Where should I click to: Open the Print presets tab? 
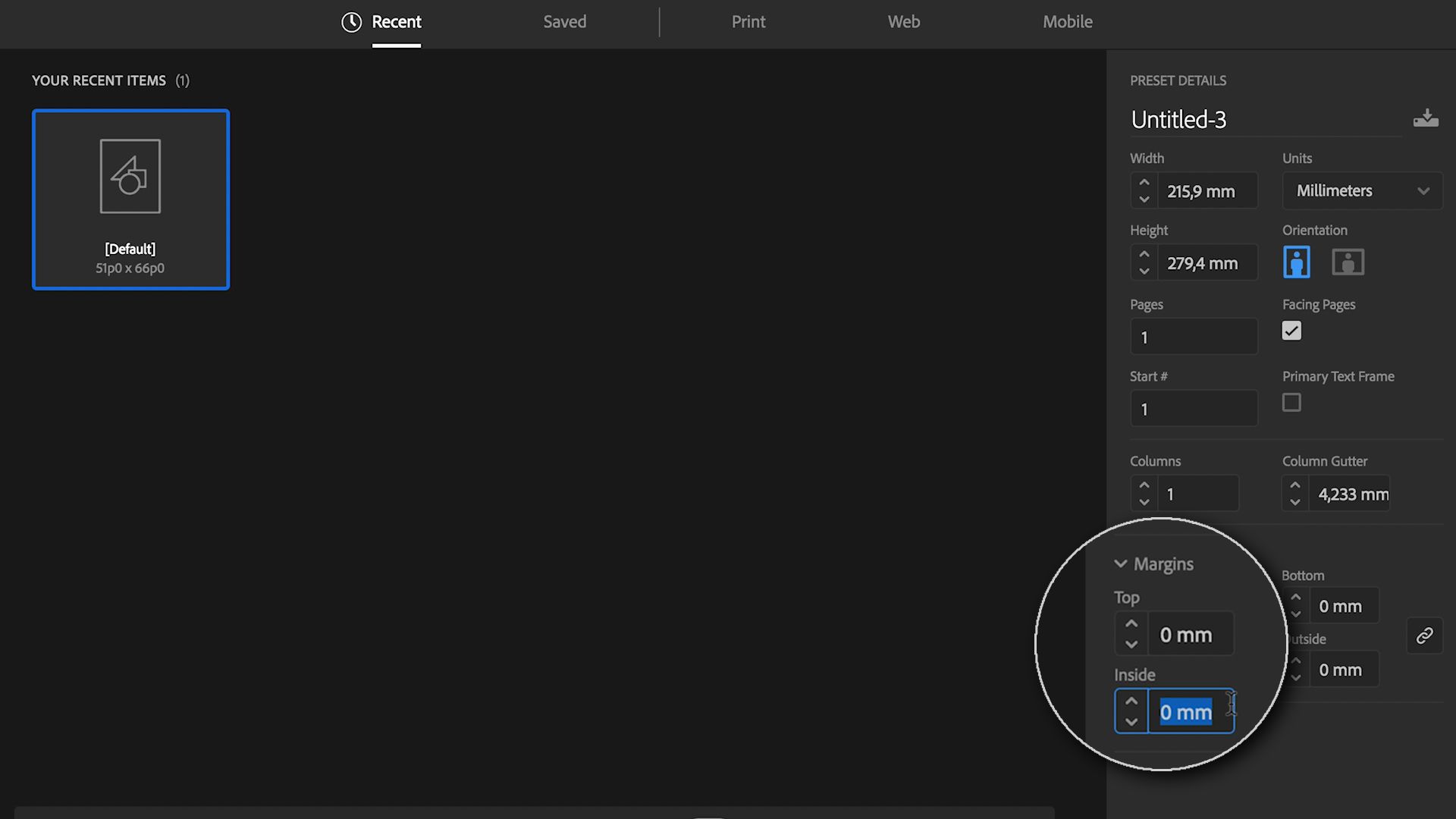[748, 22]
